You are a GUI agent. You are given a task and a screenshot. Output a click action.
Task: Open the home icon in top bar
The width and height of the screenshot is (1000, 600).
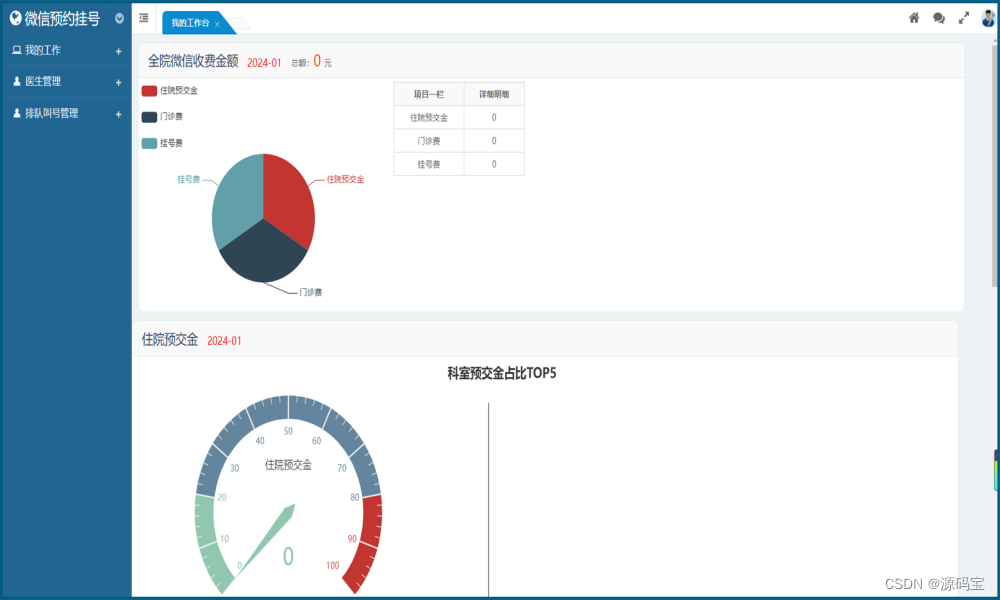pyautogui.click(x=914, y=18)
